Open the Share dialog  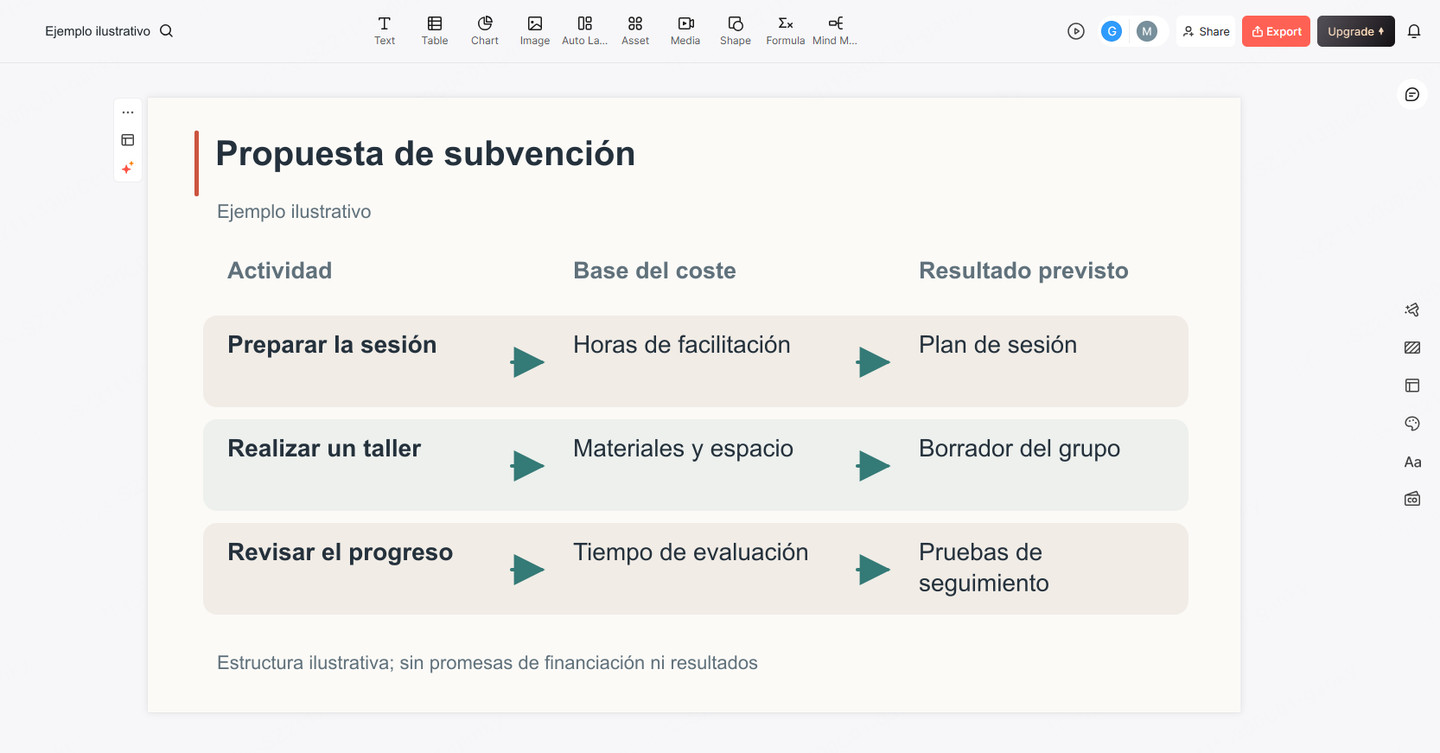1206,31
